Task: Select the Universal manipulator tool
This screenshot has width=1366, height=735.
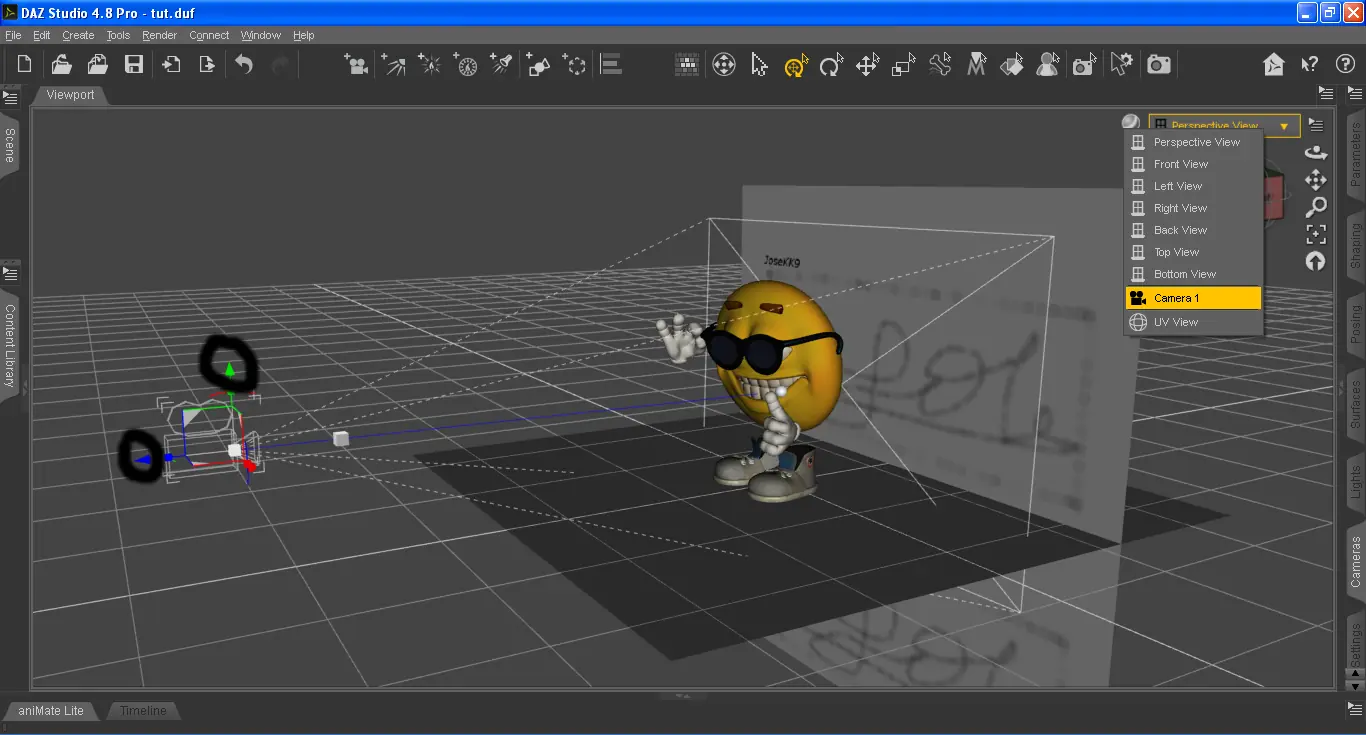Action: click(795, 65)
